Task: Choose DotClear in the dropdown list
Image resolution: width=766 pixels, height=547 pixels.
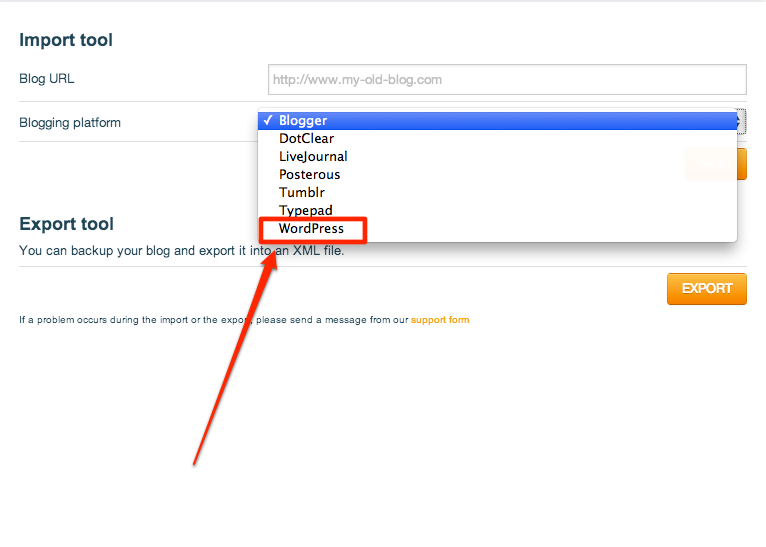Action: point(306,139)
